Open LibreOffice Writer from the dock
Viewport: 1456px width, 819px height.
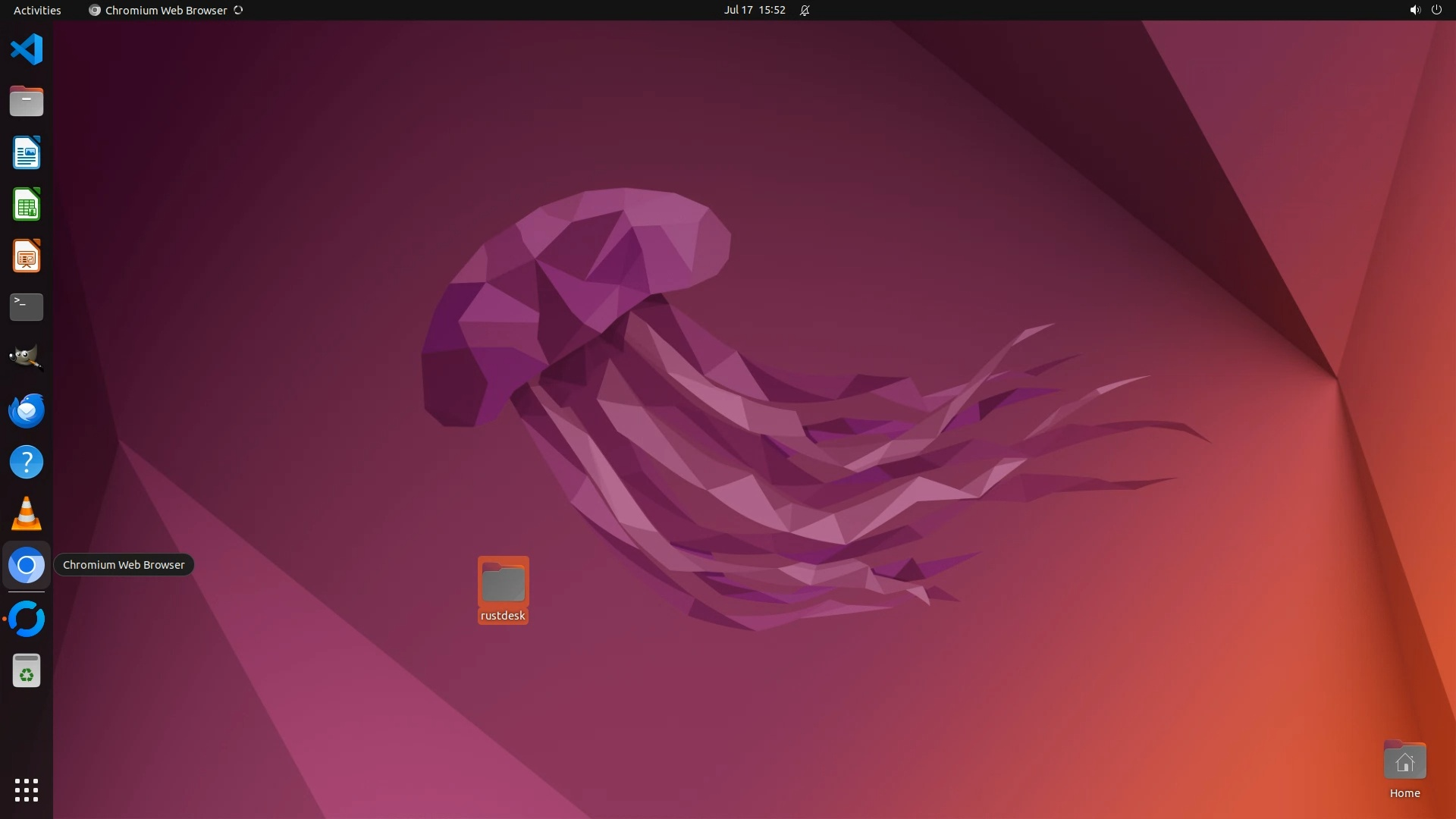coord(27,153)
